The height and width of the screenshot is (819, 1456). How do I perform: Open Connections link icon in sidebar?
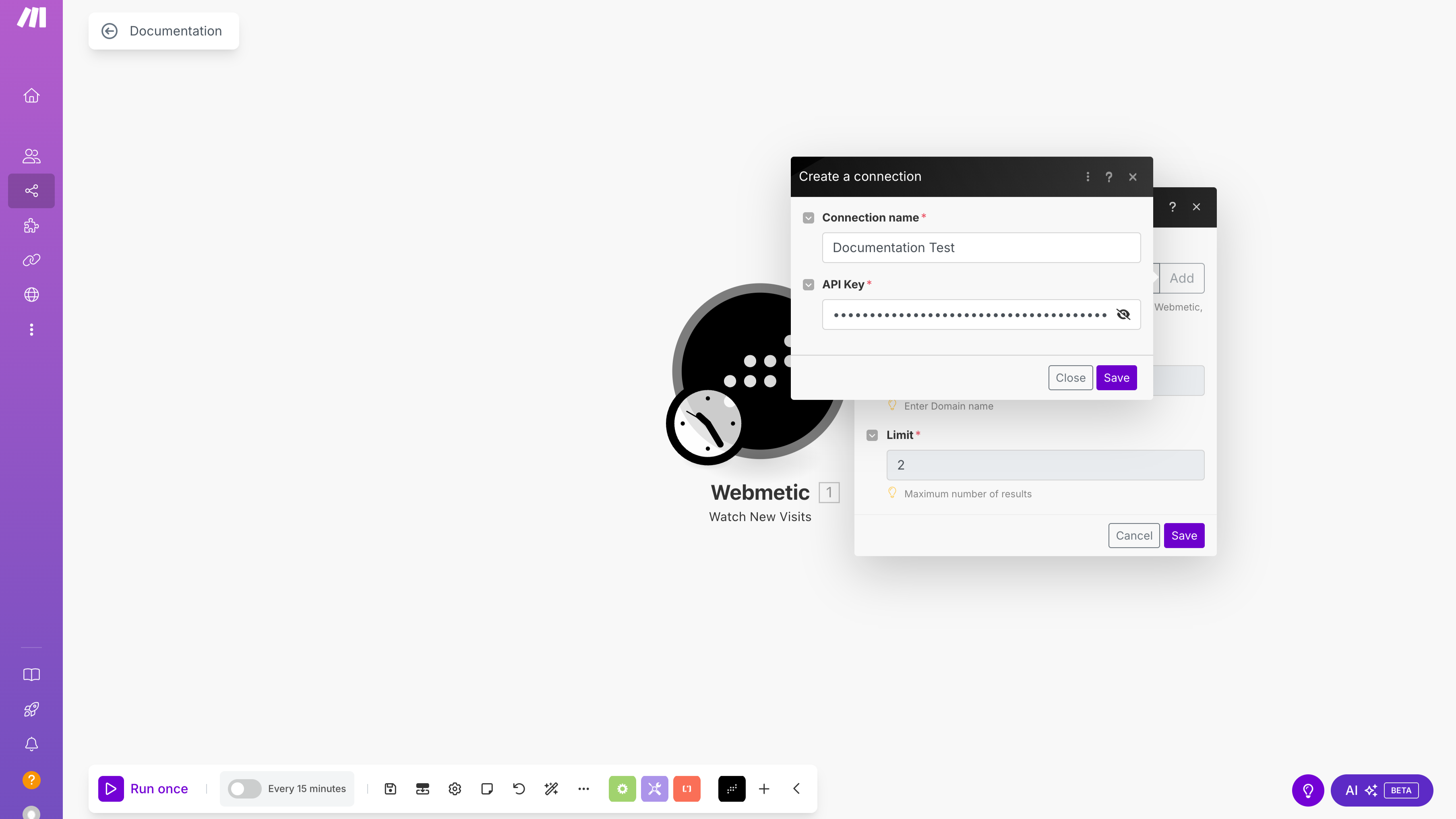coord(32,260)
